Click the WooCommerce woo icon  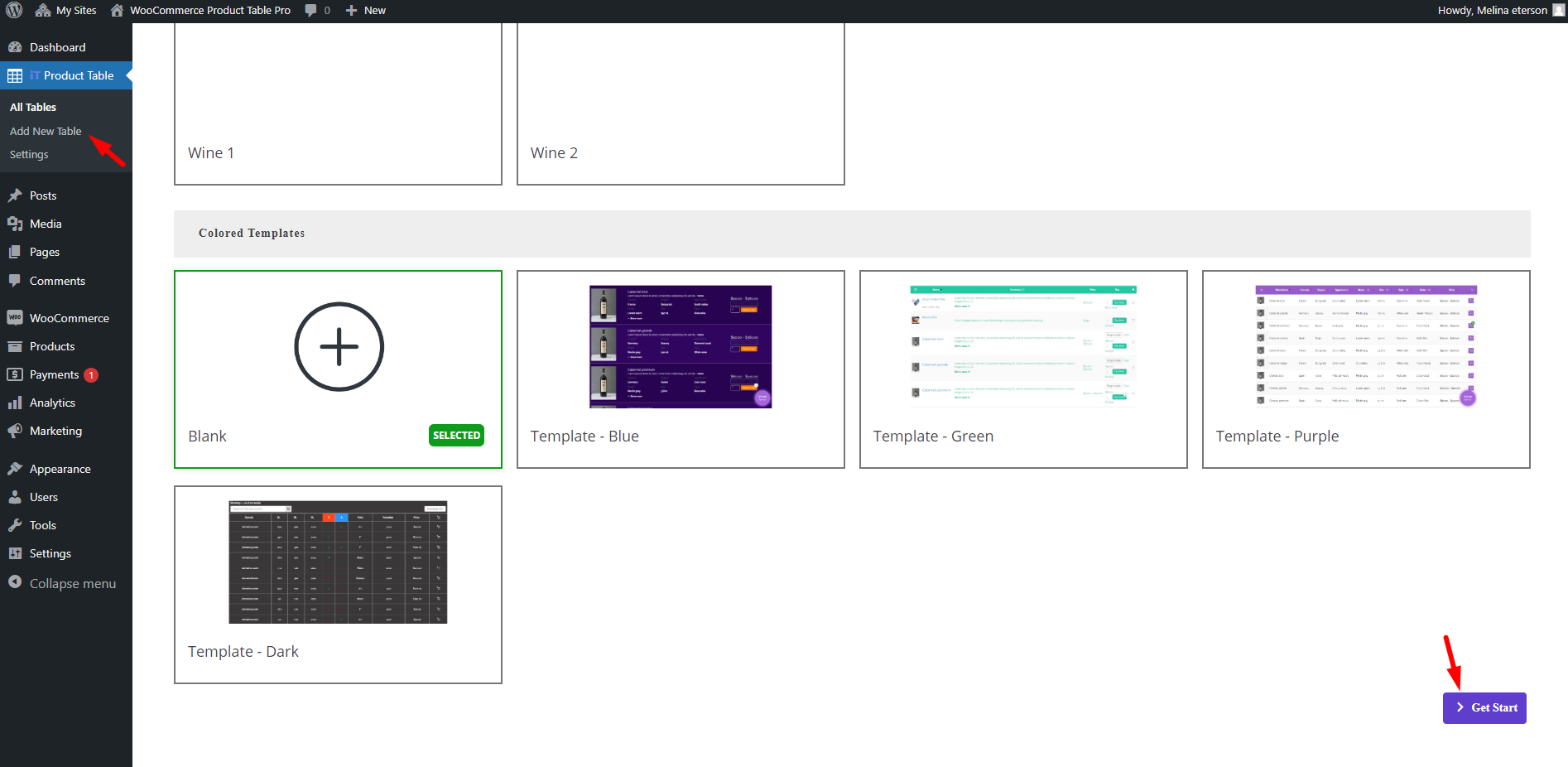point(15,318)
